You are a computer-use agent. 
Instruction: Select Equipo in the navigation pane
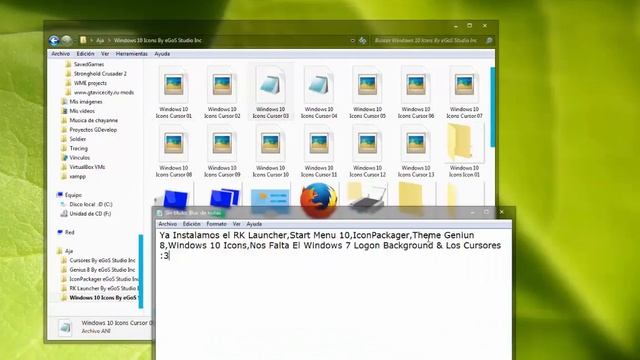click(x=69, y=195)
